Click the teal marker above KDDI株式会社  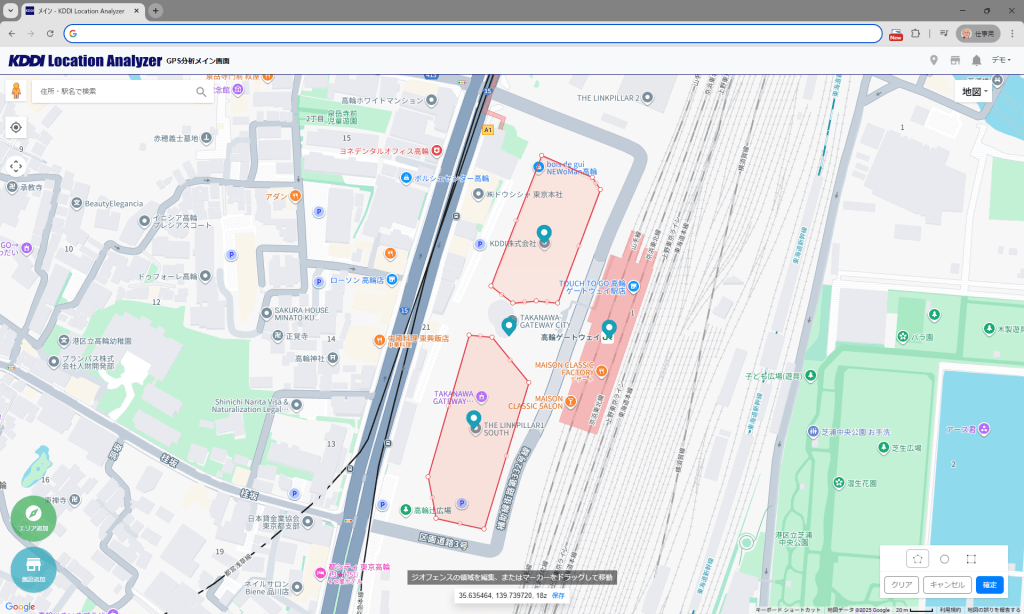point(544,233)
